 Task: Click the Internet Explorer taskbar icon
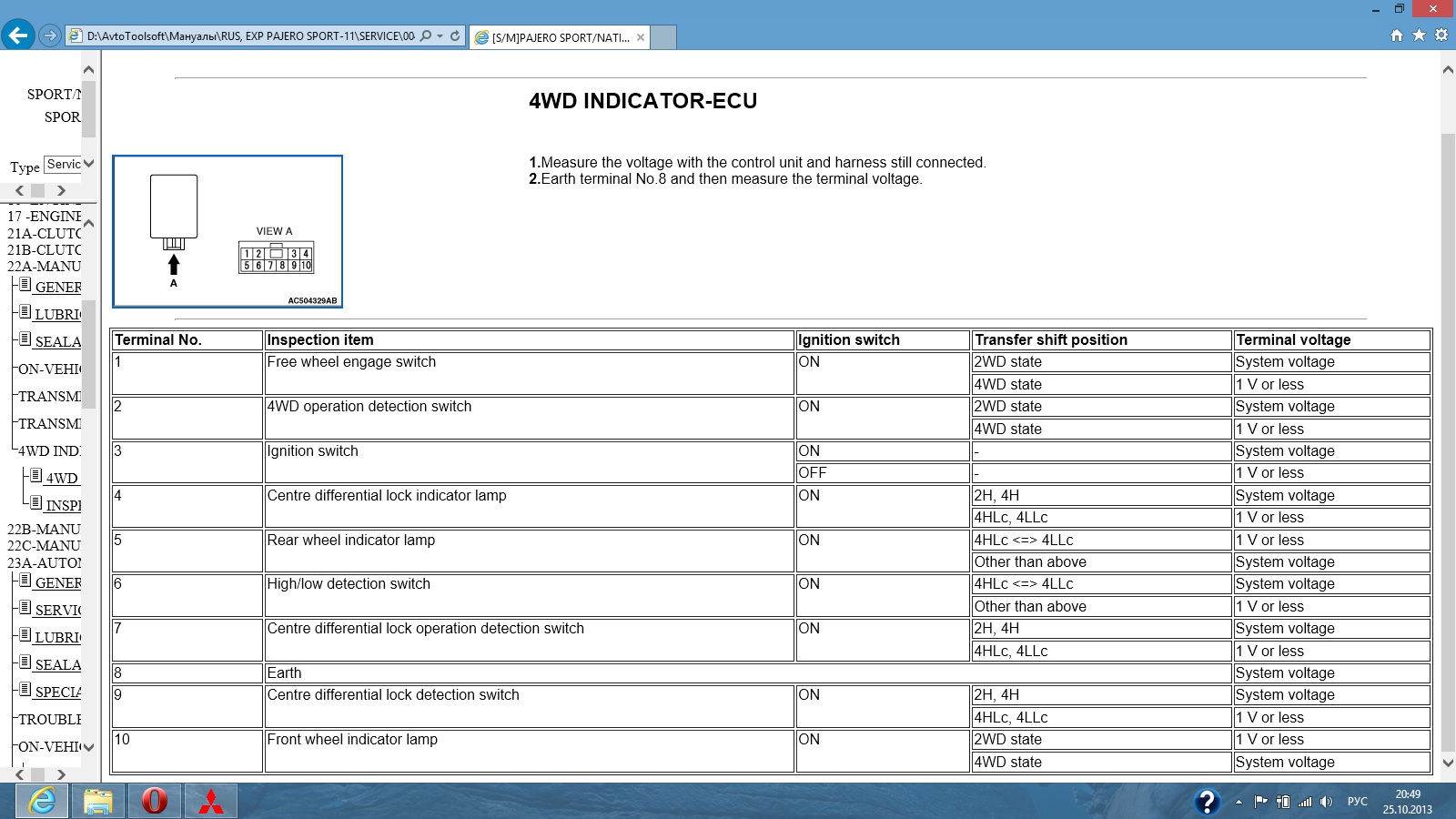(42, 801)
